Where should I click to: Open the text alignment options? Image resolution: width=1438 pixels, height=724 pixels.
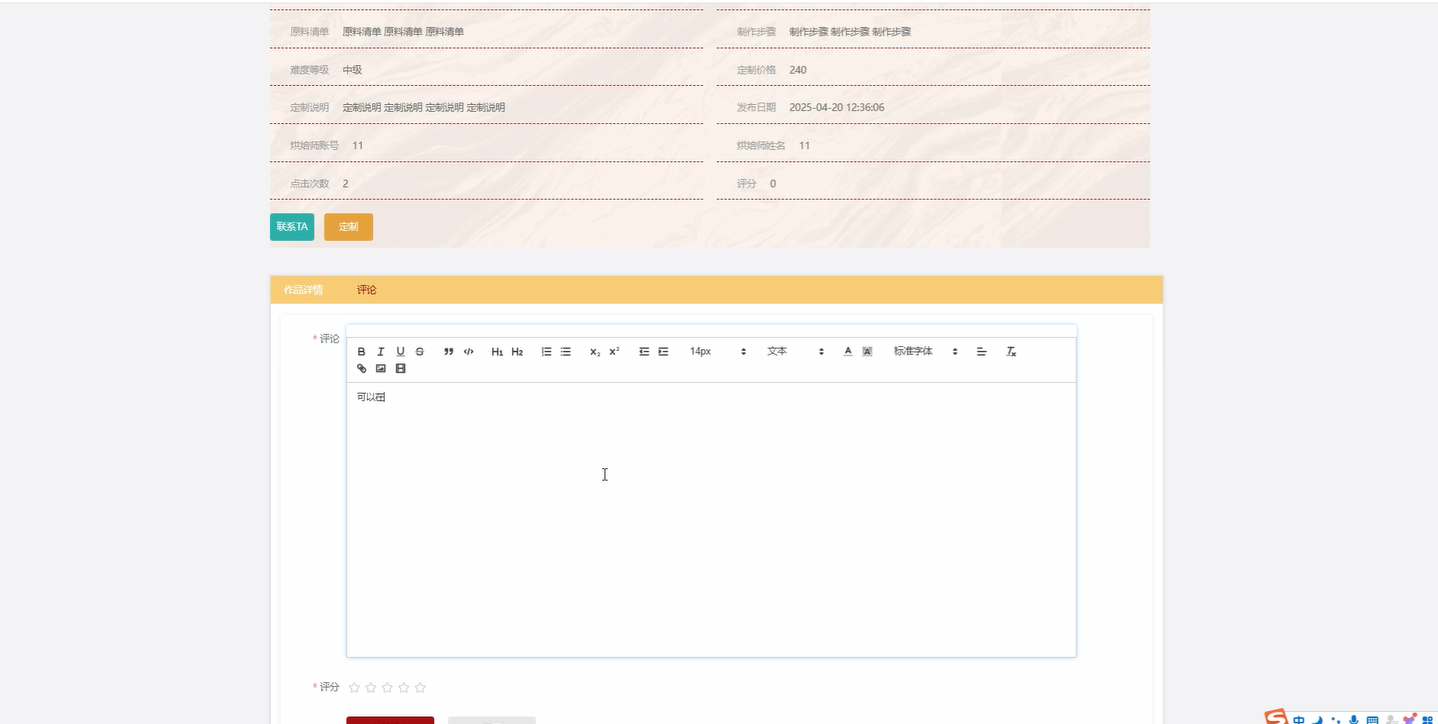982,352
